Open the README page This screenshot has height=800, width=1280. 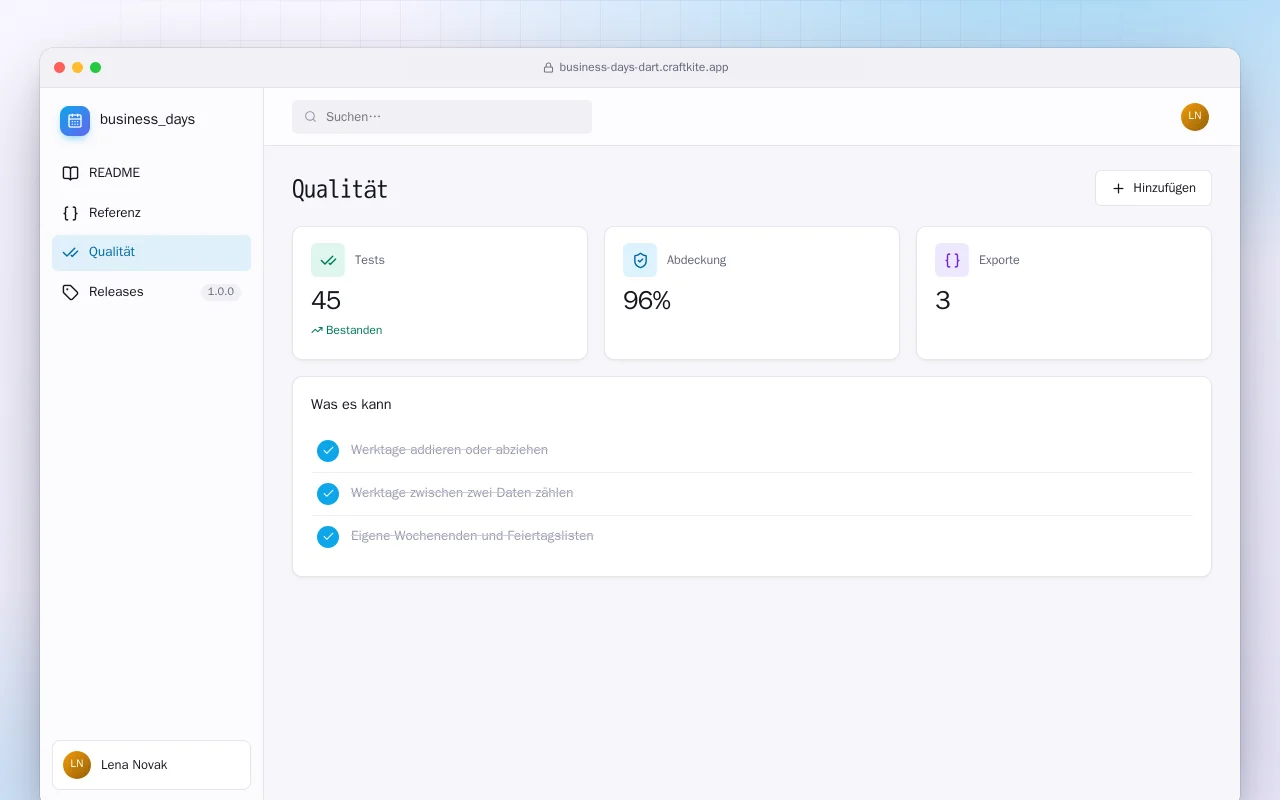[x=151, y=173]
